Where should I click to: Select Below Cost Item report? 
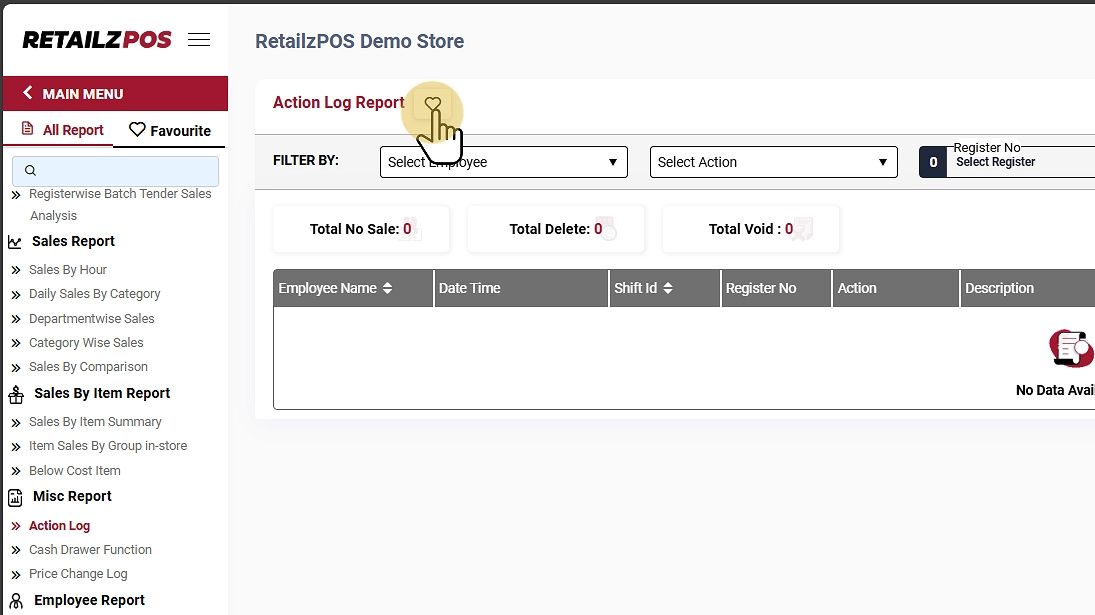pos(74,471)
